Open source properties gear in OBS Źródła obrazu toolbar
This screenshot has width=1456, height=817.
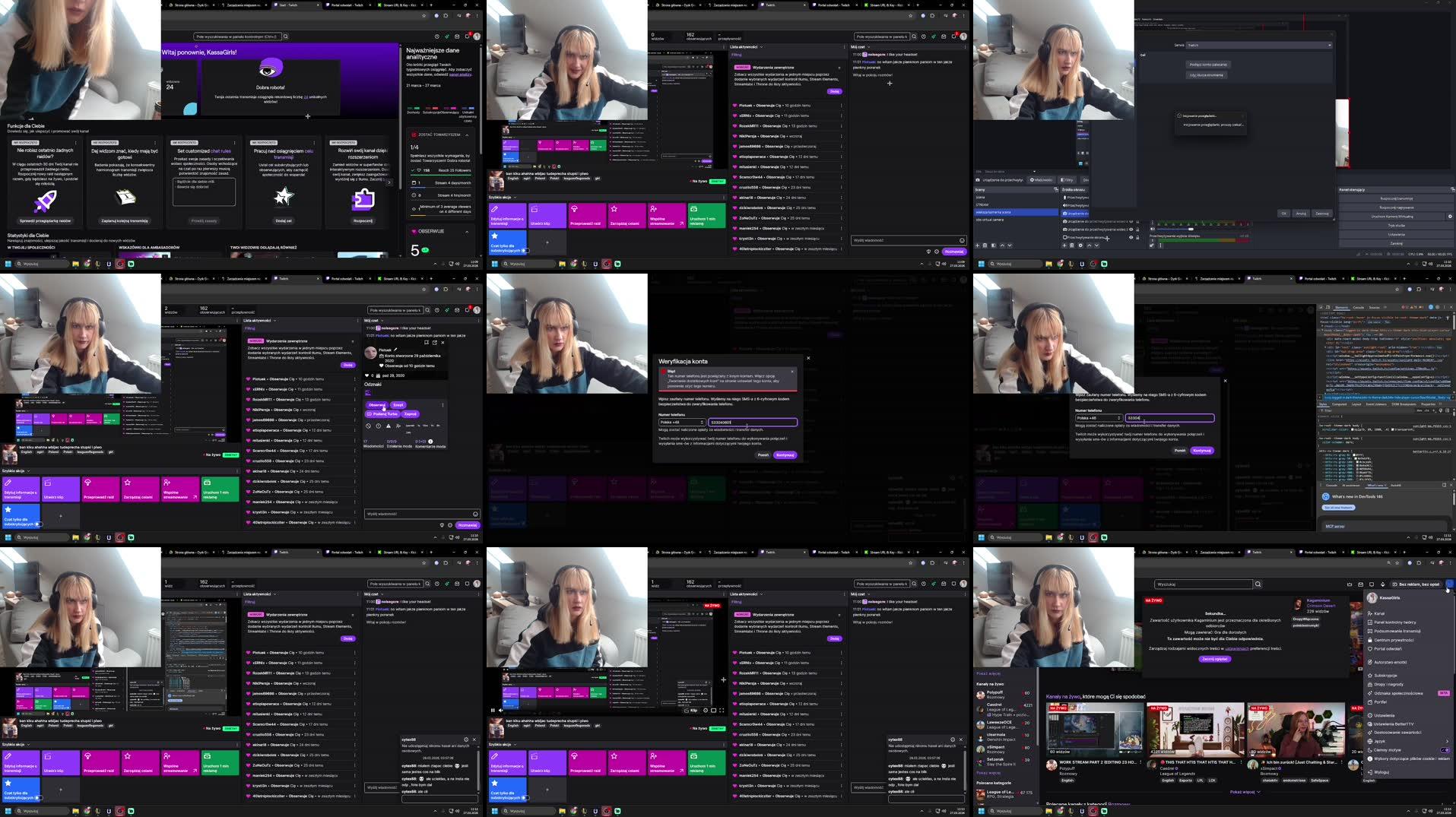tap(1080, 245)
